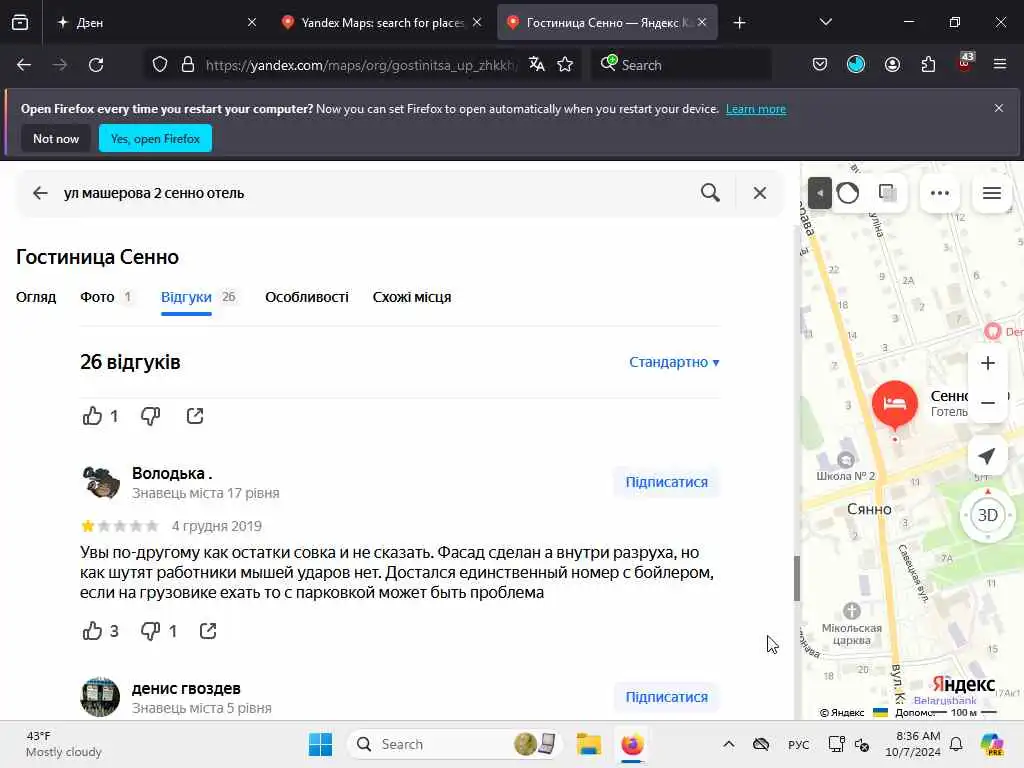Bookmark this page with the star icon
Image resolution: width=1024 pixels, height=768 pixels.
[x=566, y=65]
